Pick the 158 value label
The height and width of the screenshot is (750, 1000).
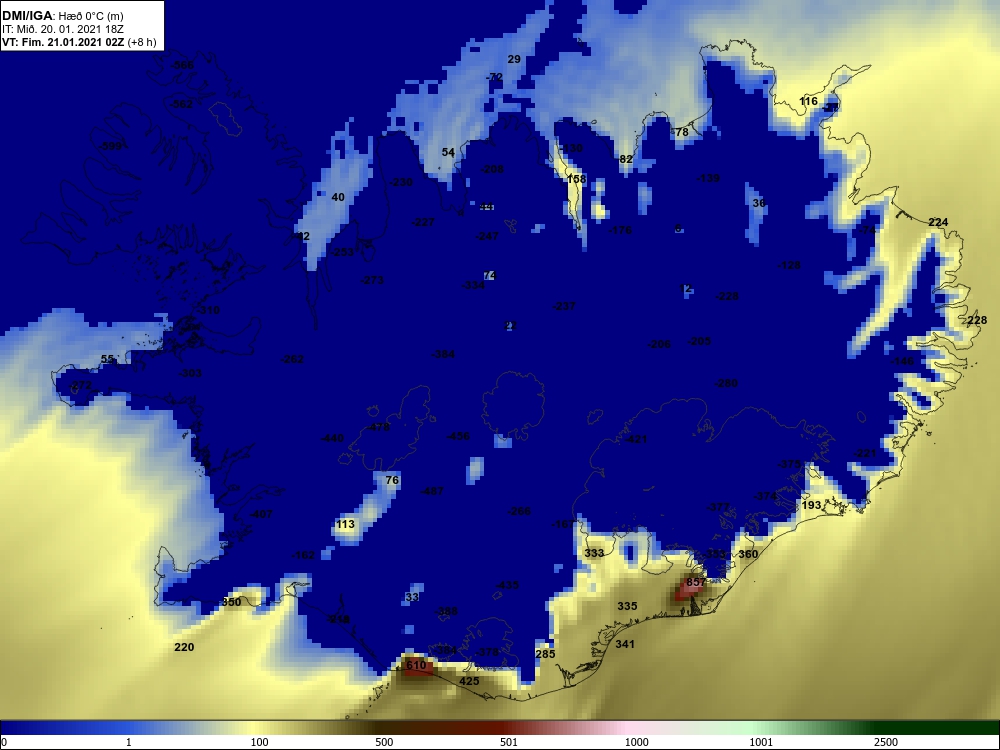[x=576, y=179]
